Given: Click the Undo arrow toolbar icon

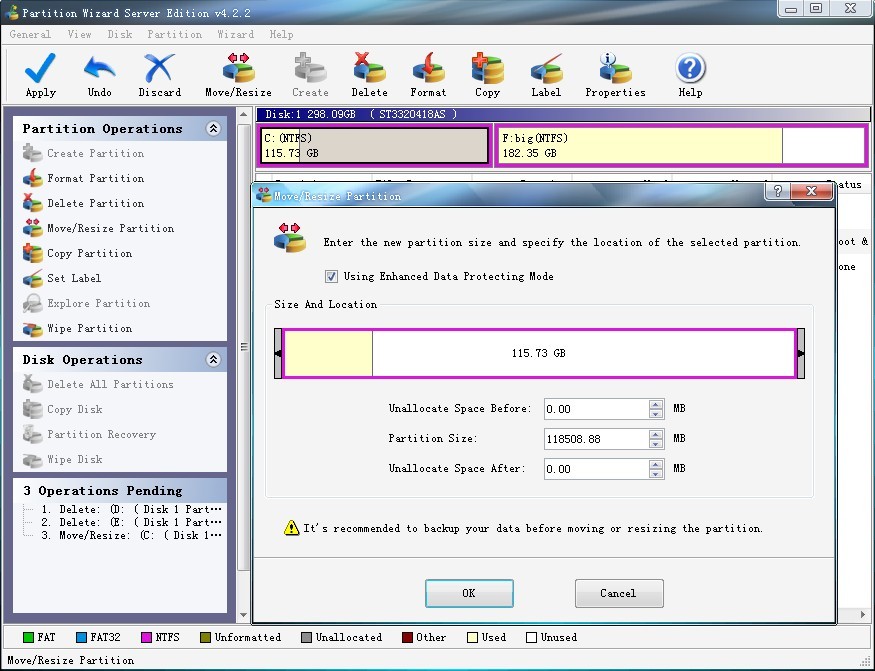Looking at the screenshot, I should pos(99,68).
